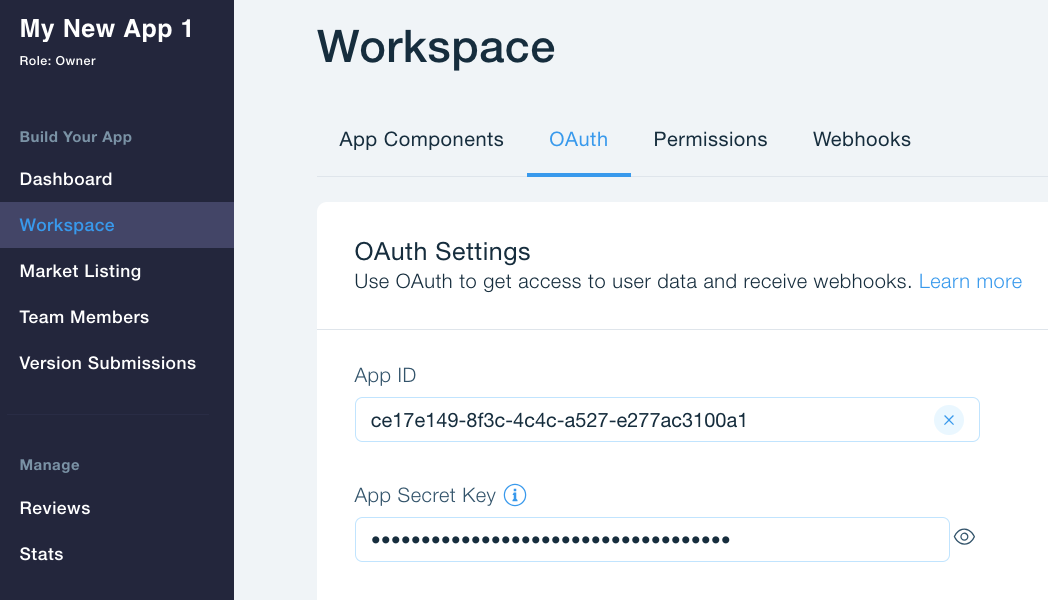Go to Market Listing
Image resolution: width=1048 pixels, height=600 pixels.
click(80, 271)
